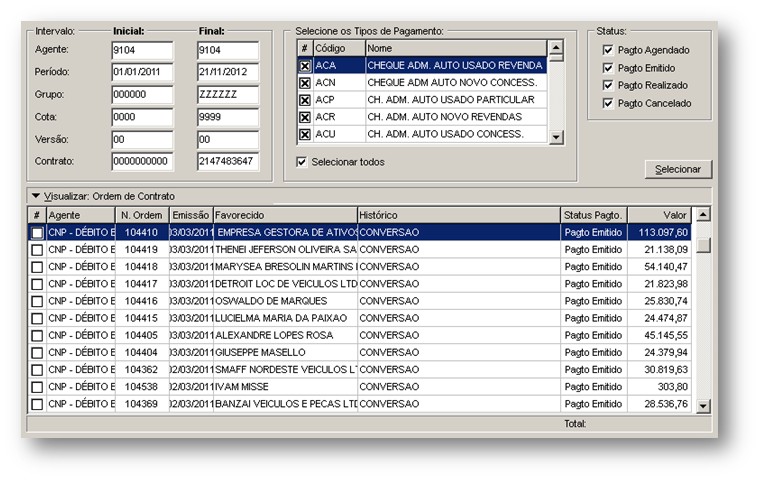760x480 pixels.
Task: Sort by the Histórico column header
Action: [459, 215]
